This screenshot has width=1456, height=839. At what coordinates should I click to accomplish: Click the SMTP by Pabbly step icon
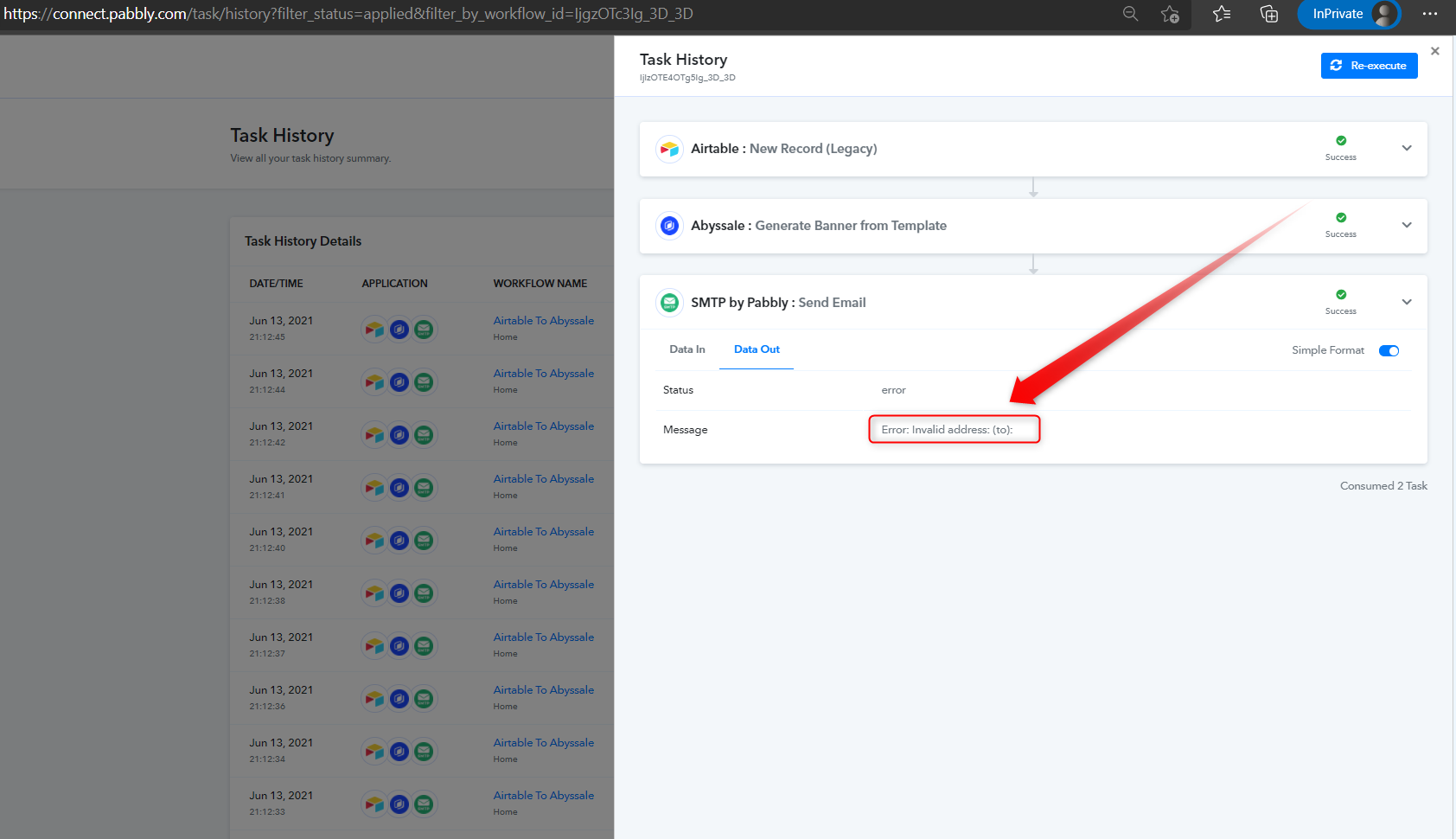pyautogui.click(x=669, y=303)
